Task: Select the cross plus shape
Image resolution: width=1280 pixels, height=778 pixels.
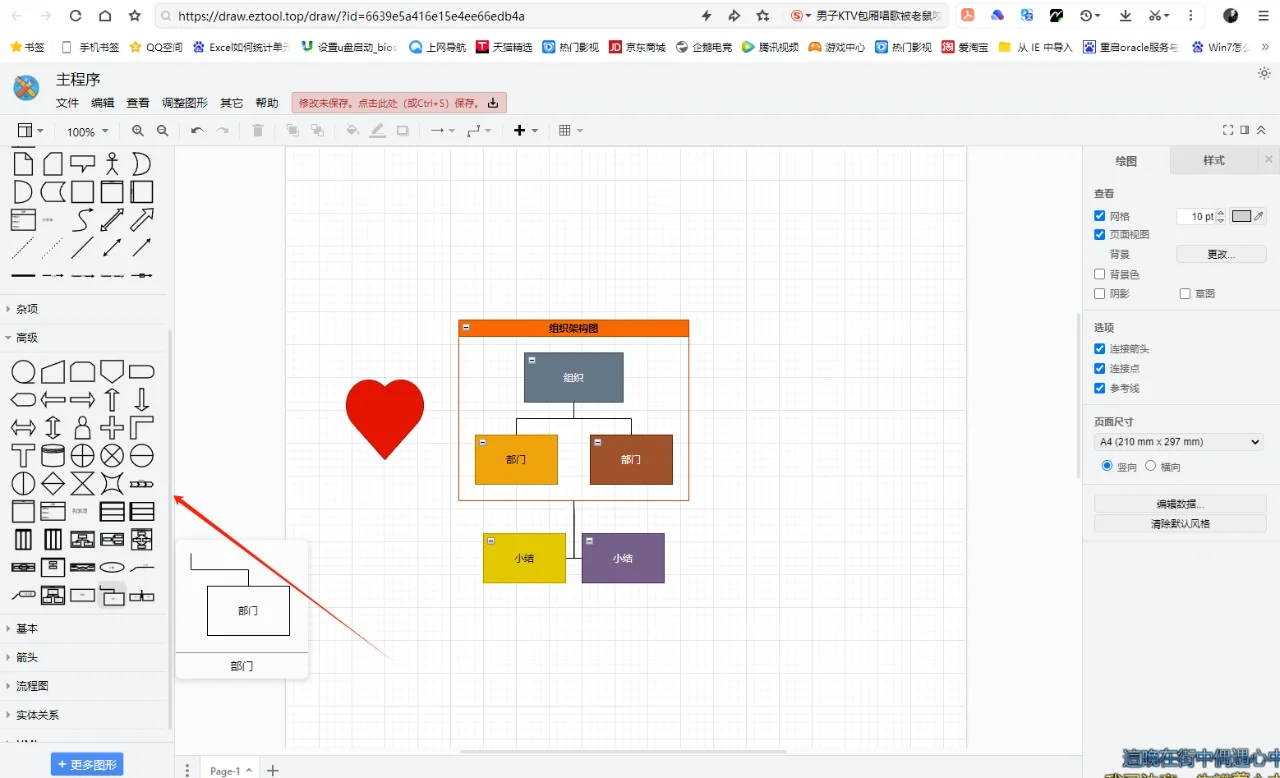Action: click(x=112, y=428)
